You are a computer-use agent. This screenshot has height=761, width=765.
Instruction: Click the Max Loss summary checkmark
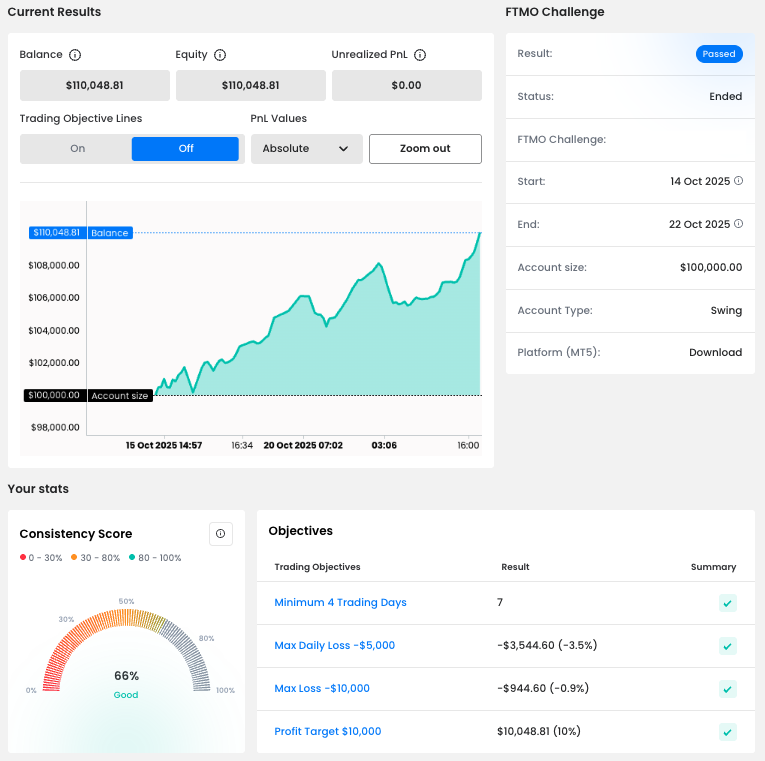tap(728, 689)
